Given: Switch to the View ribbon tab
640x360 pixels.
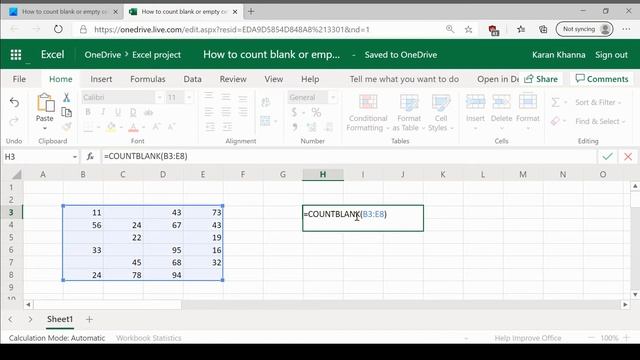Looking at the screenshot, I should point(273,79).
